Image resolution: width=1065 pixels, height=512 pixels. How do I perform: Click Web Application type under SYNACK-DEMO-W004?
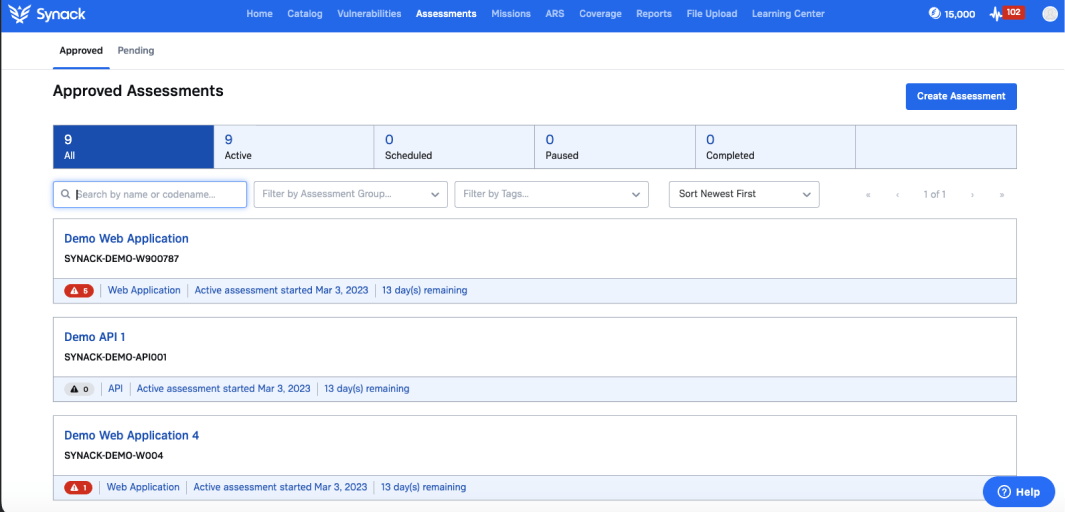[143, 488]
